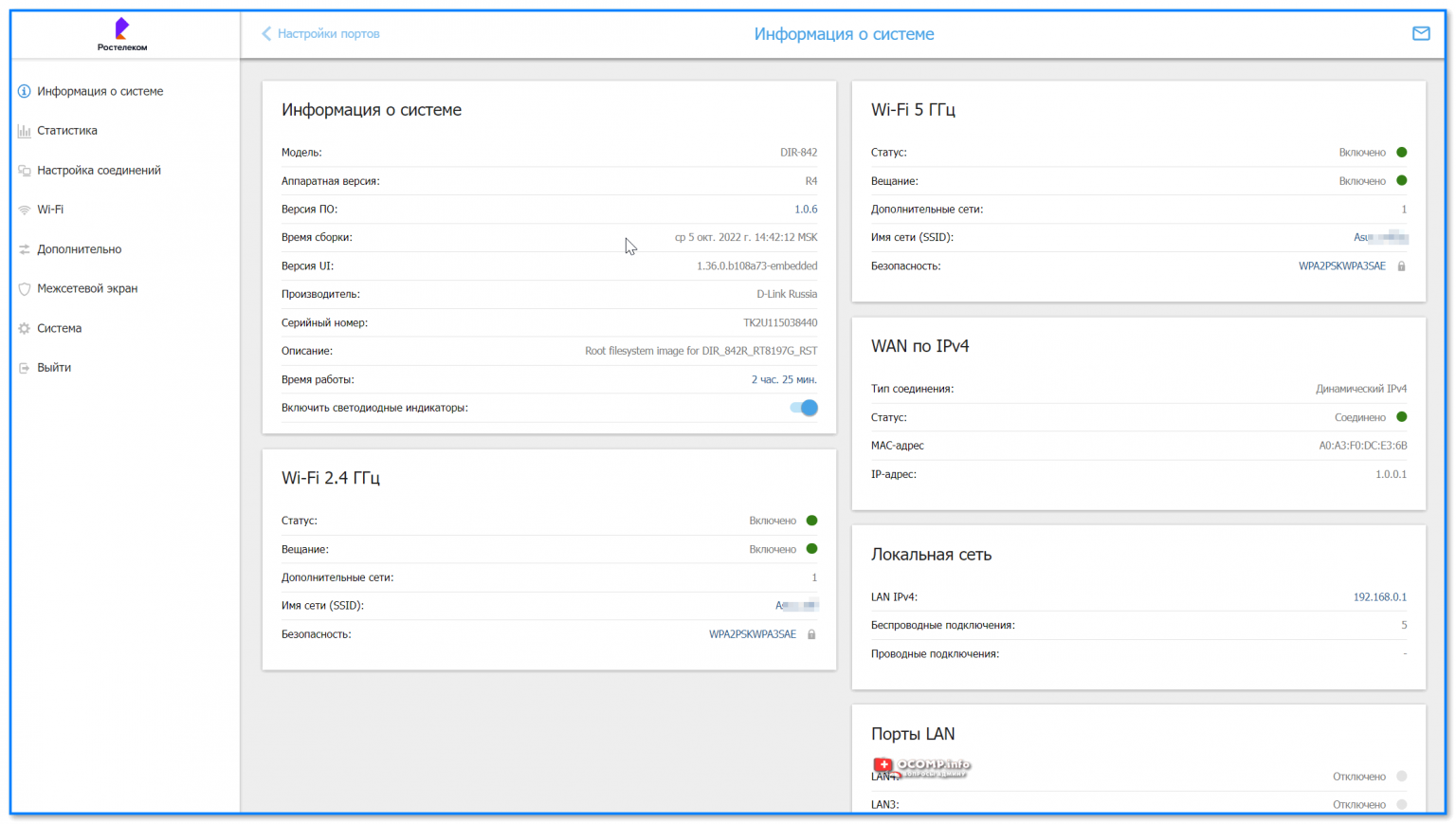Click the Порты LAN card heading
The image size is (1456, 824).
(913, 734)
